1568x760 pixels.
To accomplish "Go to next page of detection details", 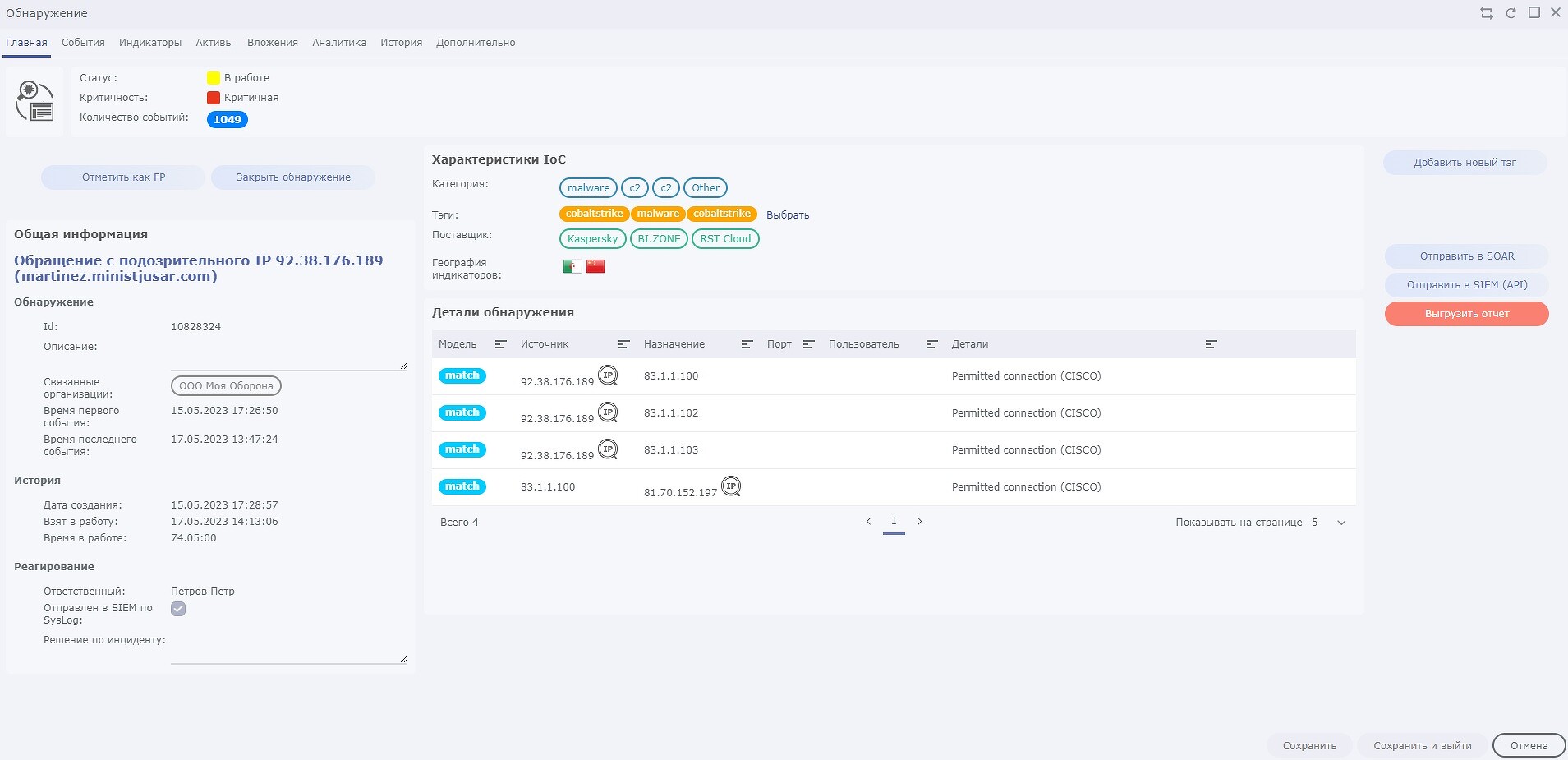I will pyautogui.click(x=920, y=521).
